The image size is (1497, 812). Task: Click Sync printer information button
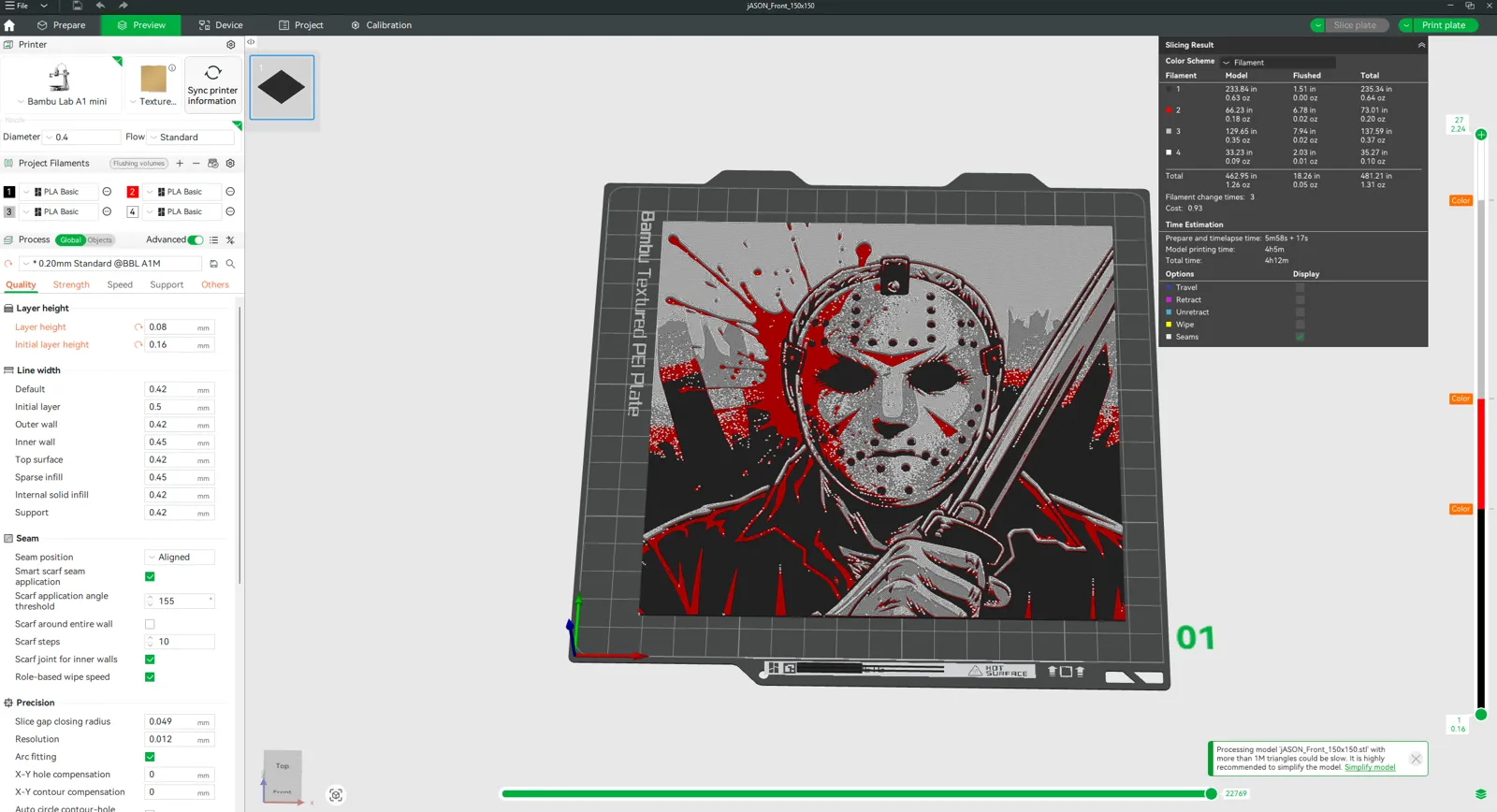click(x=212, y=85)
